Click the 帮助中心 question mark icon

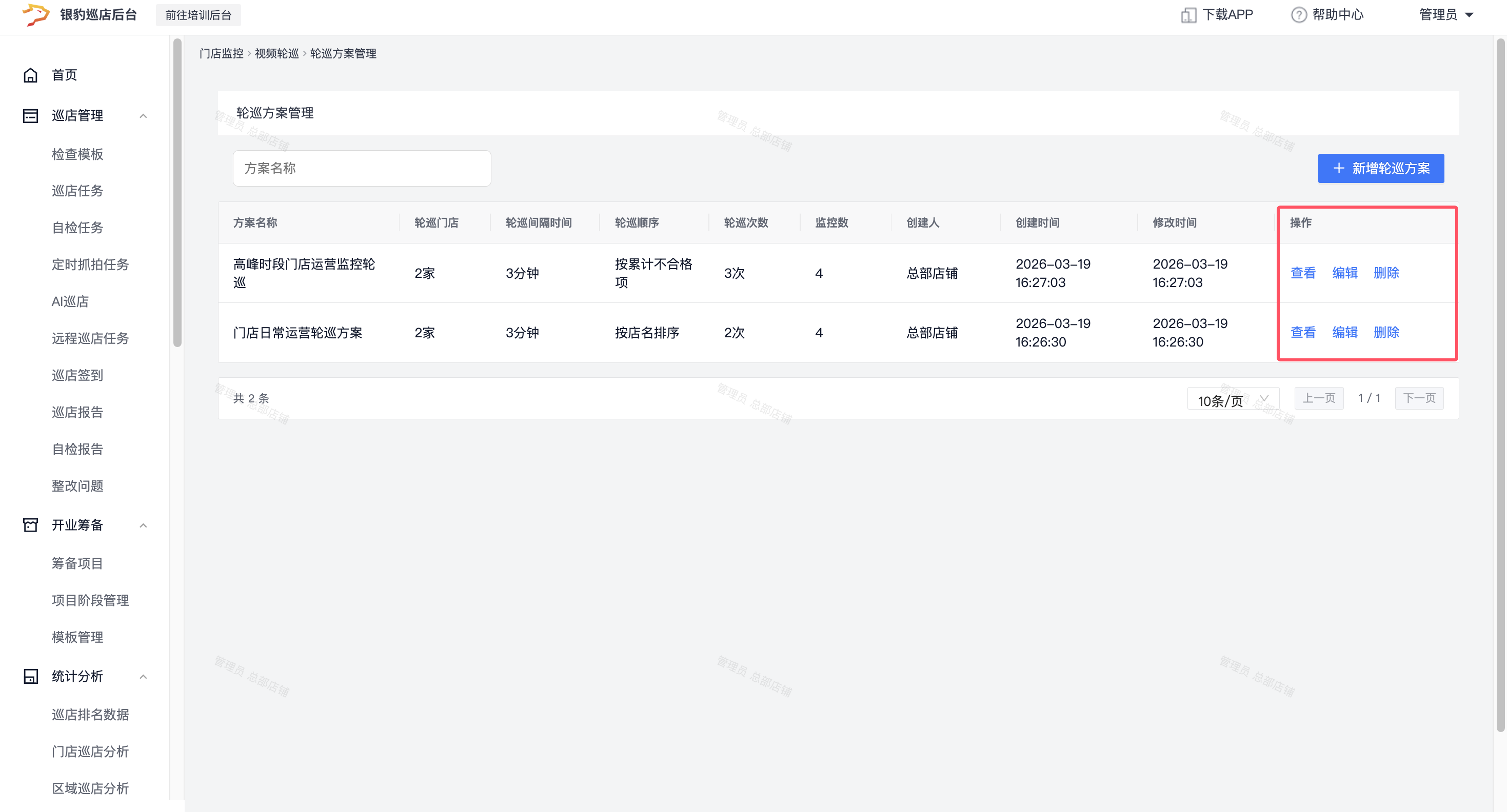(1298, 15)
